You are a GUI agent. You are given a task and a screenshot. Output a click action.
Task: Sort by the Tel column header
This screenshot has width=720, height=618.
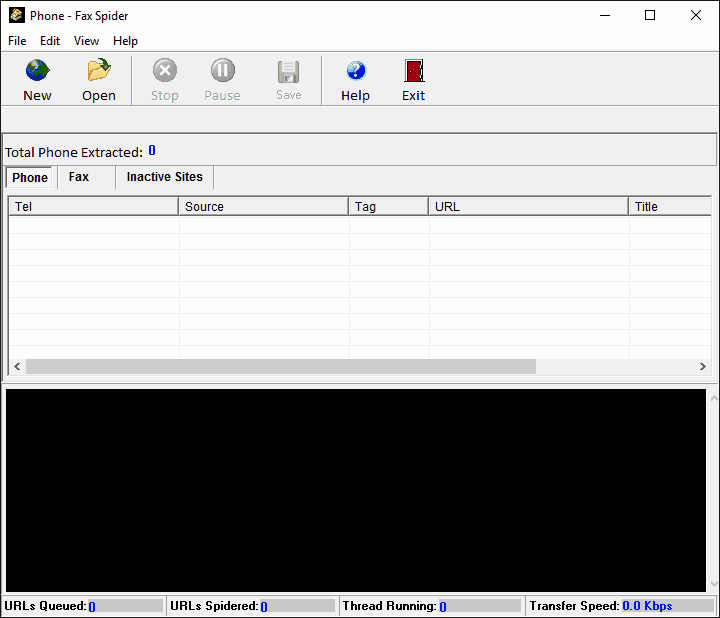pyautogui.click(x=93, y=207)
